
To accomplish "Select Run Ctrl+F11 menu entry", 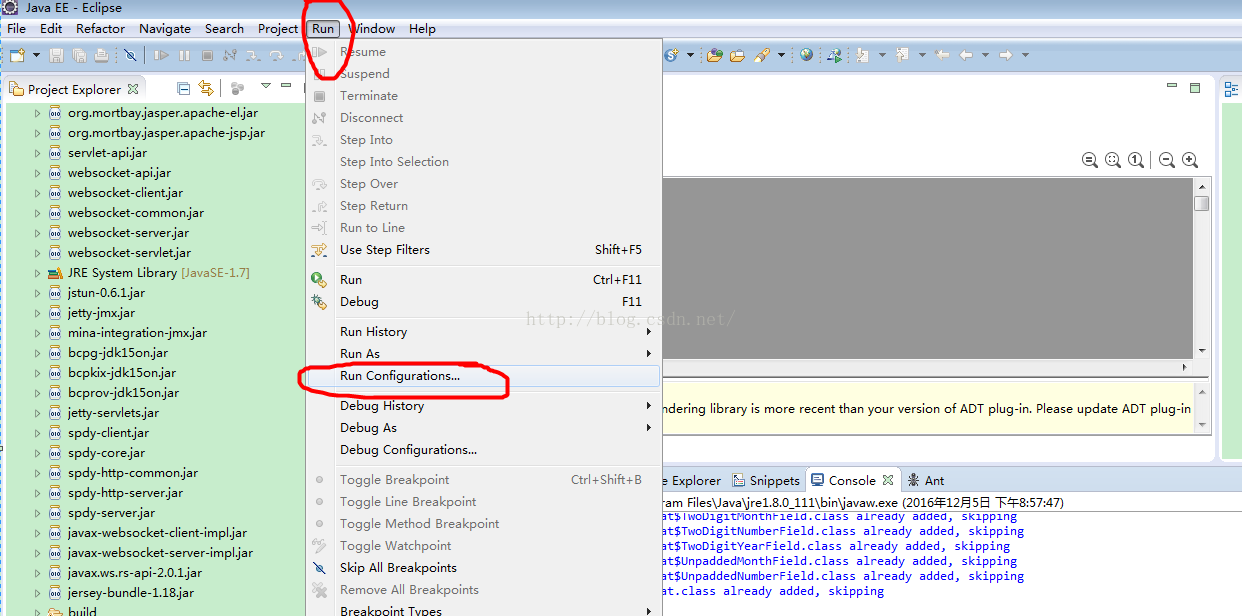I will click(483, 280).
